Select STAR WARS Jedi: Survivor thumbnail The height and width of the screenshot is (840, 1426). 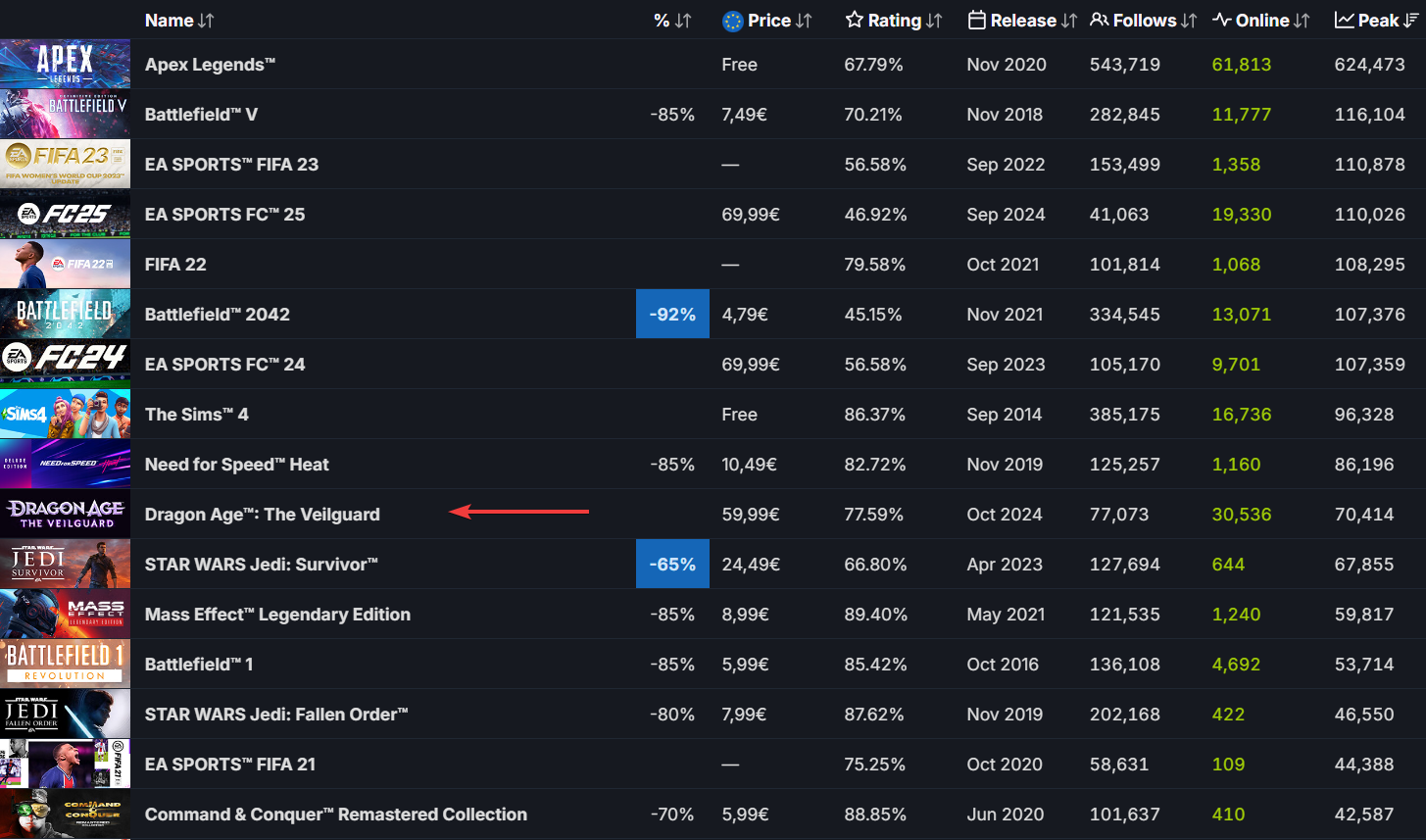click(x=65, y=565)
